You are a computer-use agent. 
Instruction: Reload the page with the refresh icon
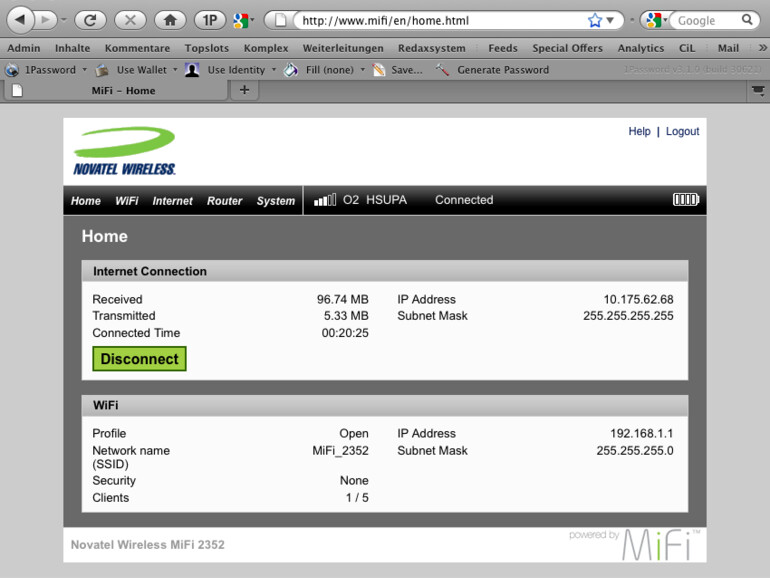point(90,20)
